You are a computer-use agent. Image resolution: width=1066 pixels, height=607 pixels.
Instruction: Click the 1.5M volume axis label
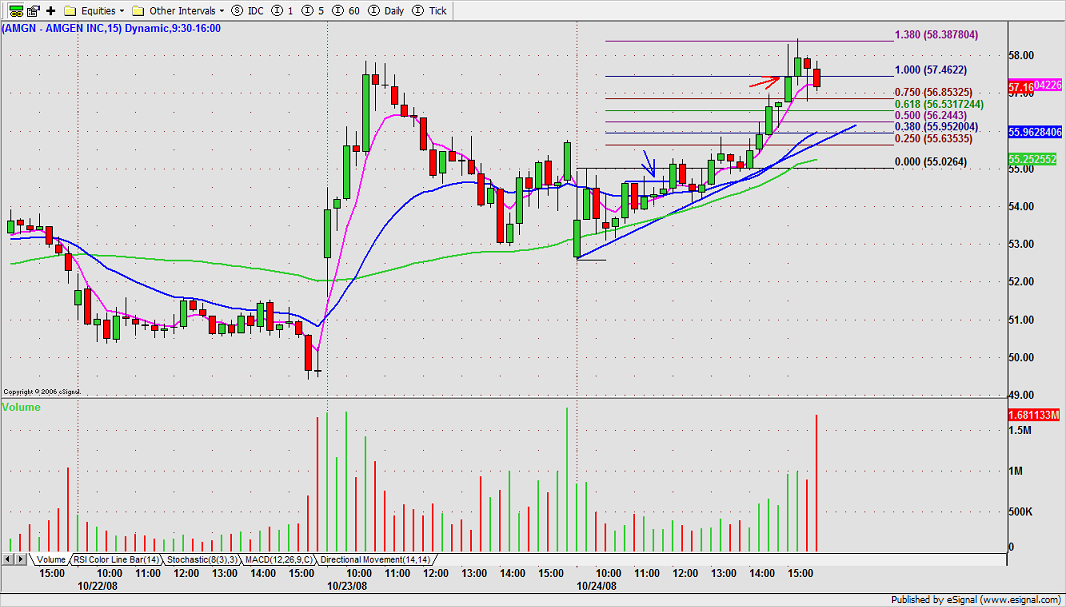pos(1021,430)
